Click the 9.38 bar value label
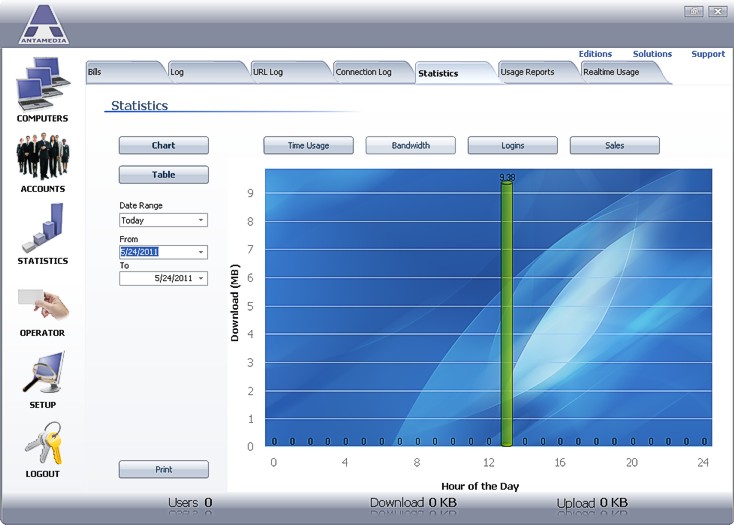Screen dimensions: 734x525 (x=507, y=177)
